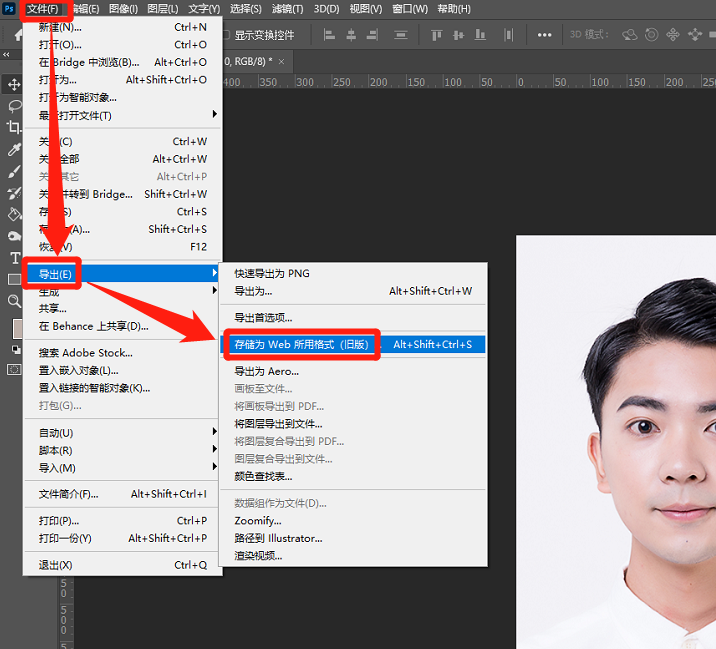The image size is (716, 649).
Task: Click the 3D orbit mode icon
Action: click(x=630, y=35)
